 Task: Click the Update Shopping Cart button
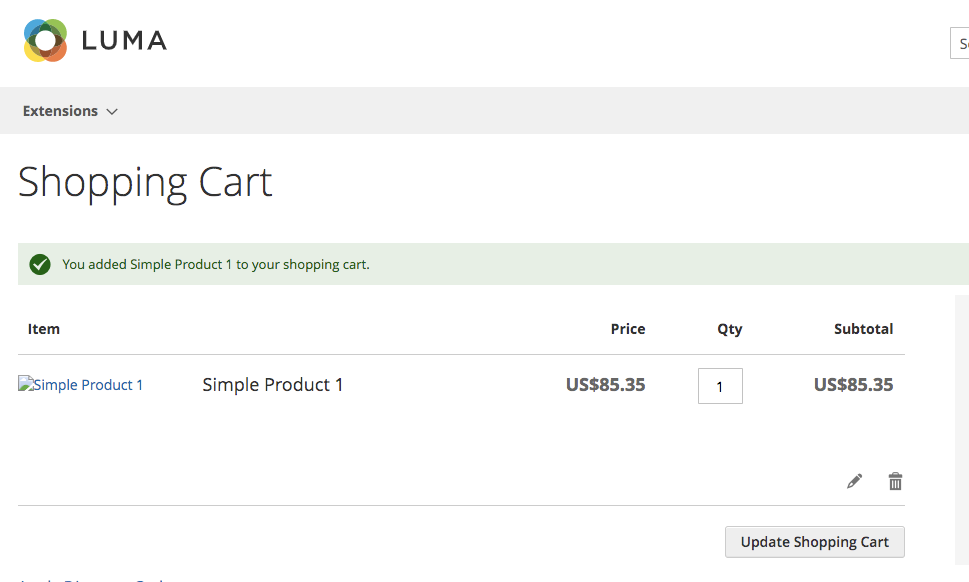pyautogui.click(x=815, y=542)
